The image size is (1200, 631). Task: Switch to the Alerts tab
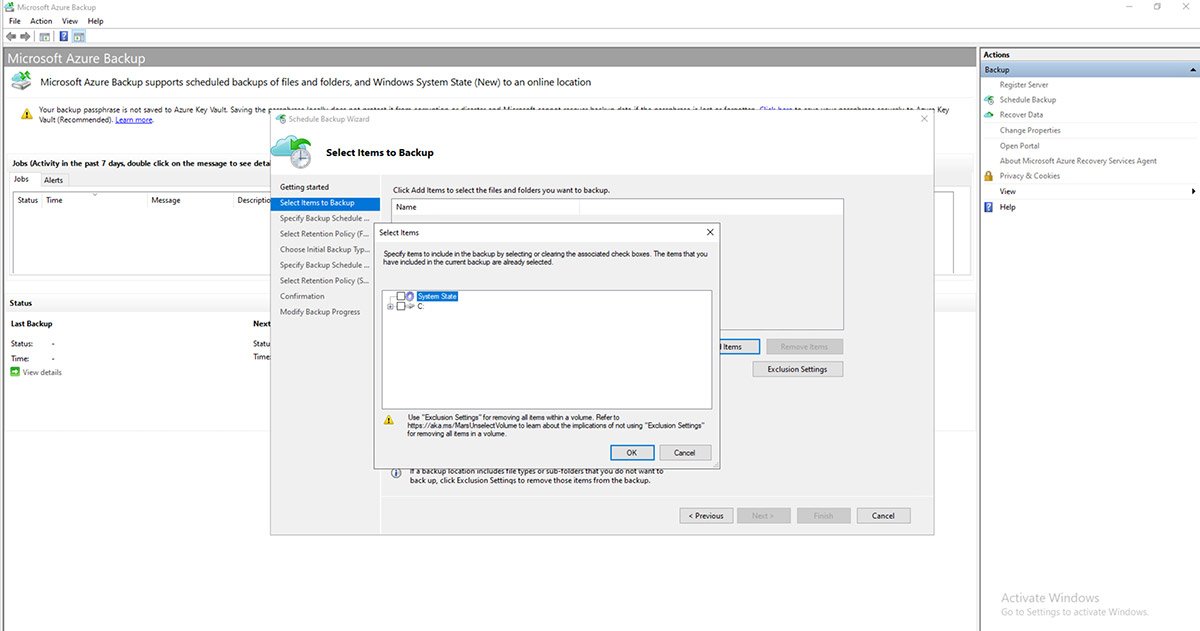[x=54, y=180]
